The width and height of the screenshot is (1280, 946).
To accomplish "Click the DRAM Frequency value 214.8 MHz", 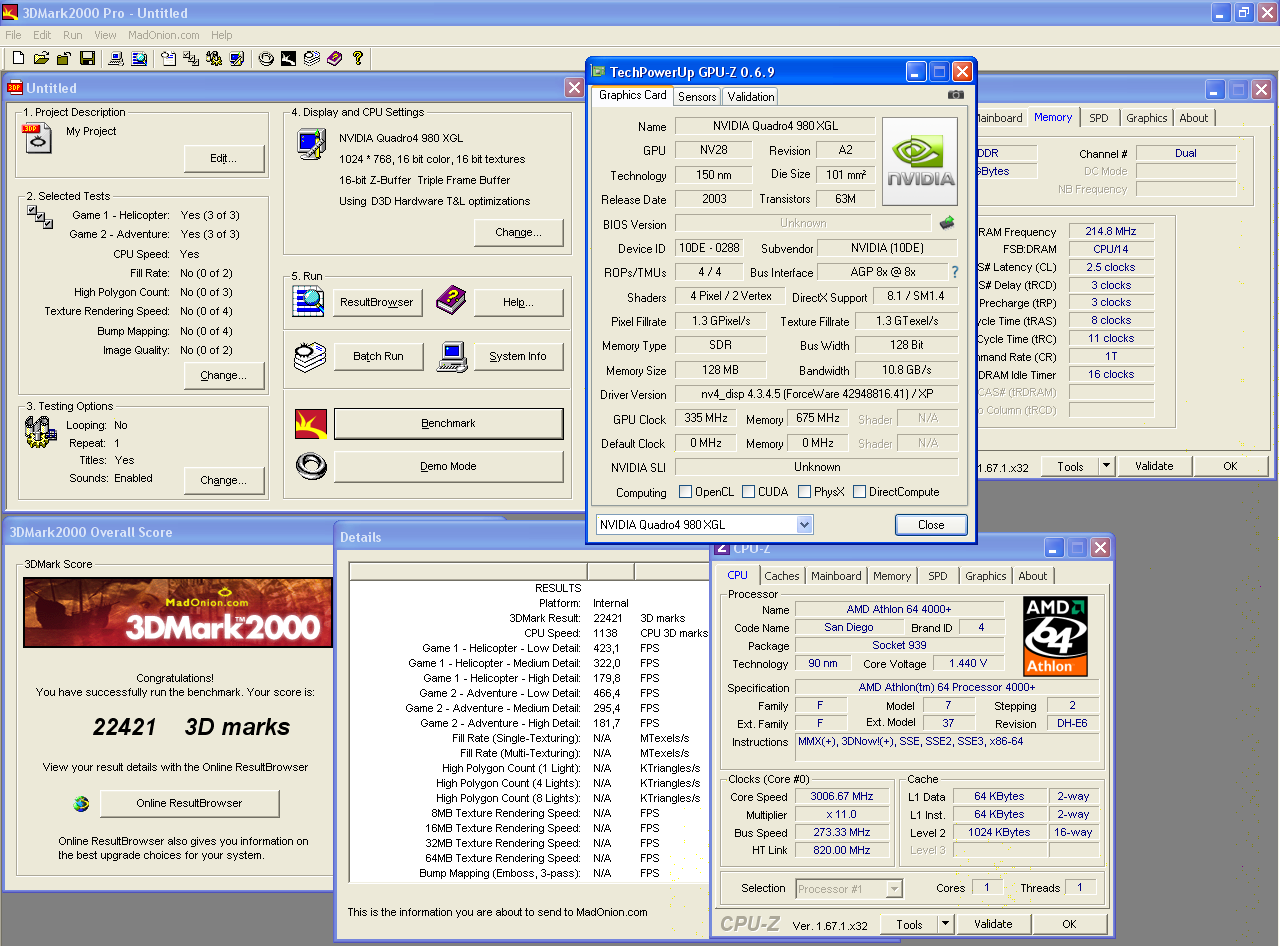I will point(1111,231).
